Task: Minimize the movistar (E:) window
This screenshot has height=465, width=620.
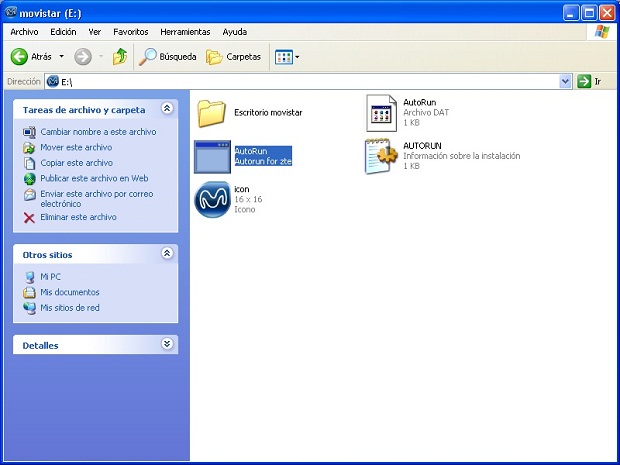Action: (571, 13)
